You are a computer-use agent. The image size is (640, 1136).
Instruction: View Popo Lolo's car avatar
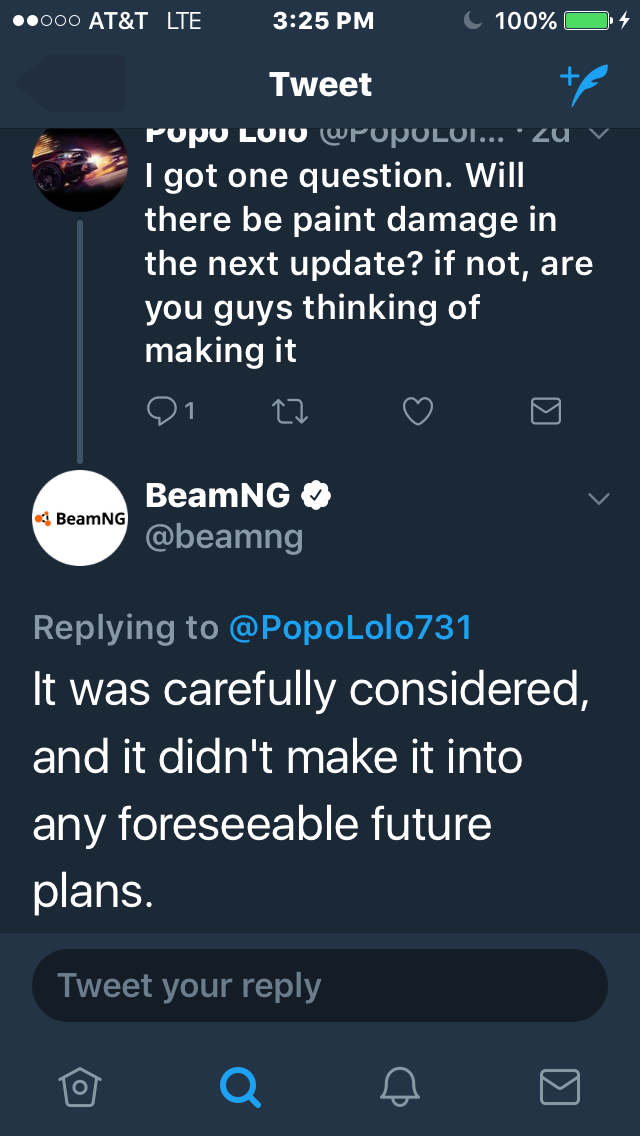pyautogui.click(x=80, y=166)
